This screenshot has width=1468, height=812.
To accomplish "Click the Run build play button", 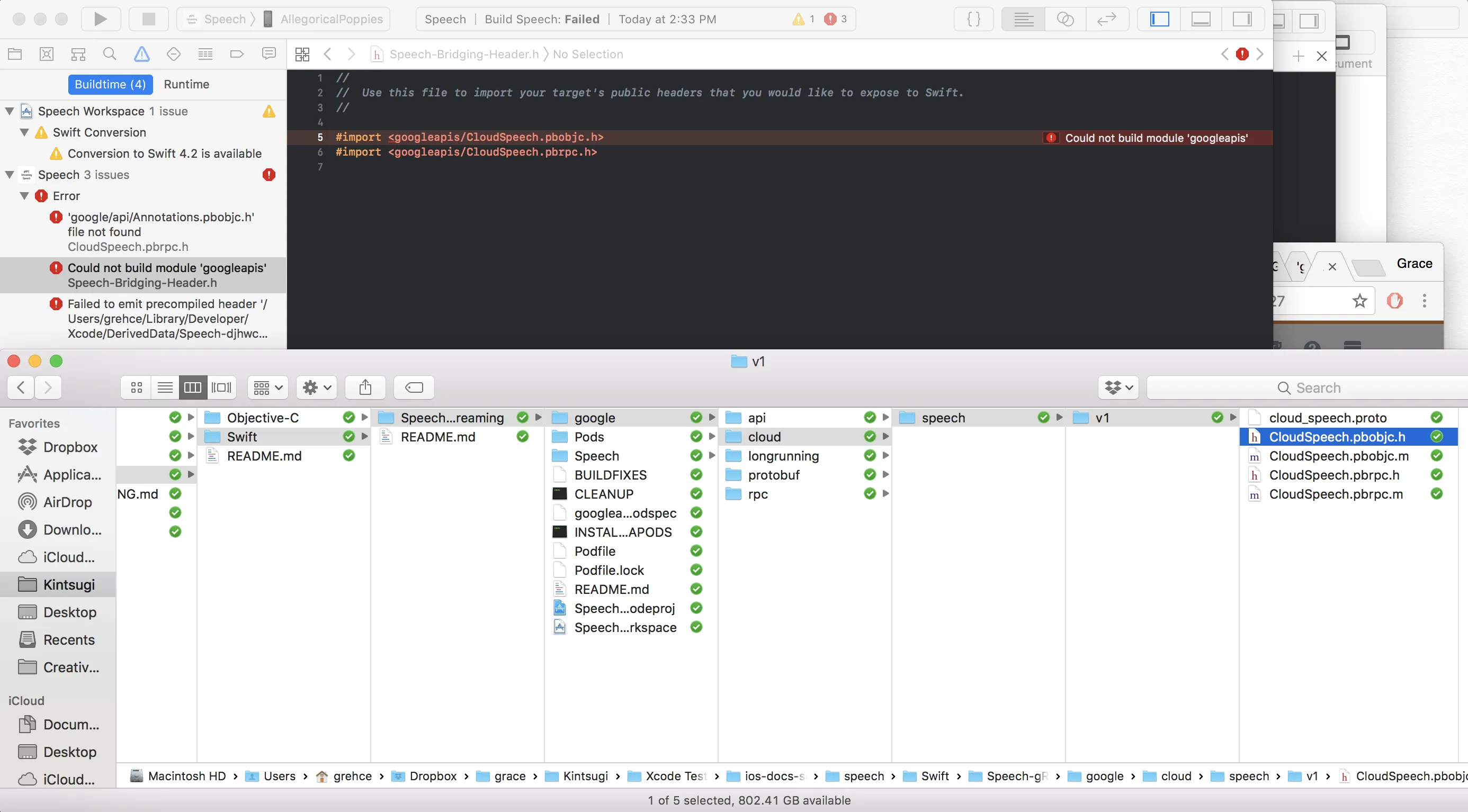I will coord(100,19).
